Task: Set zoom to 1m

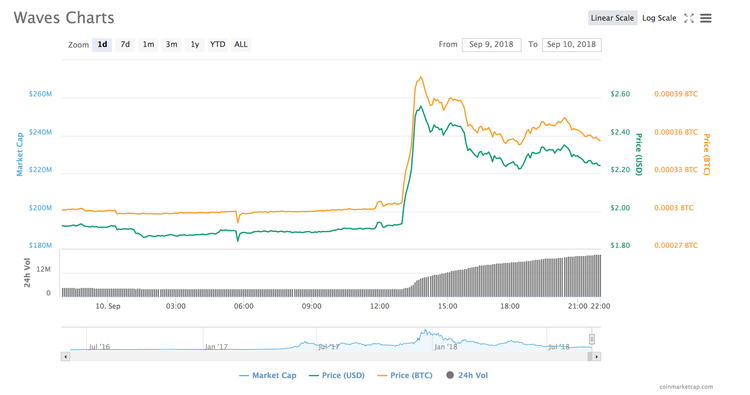Action: (148, 44)
